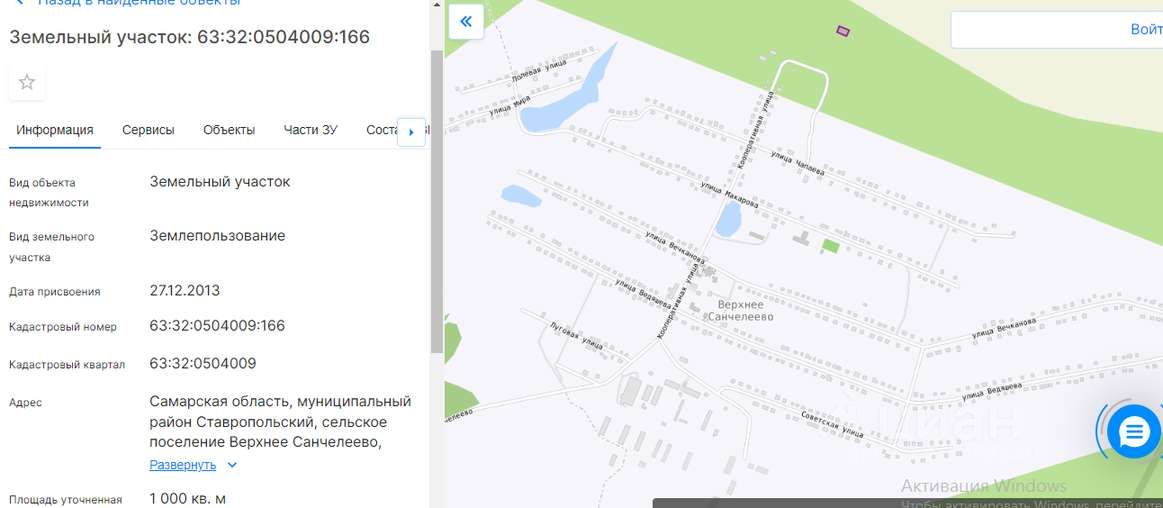This screenshot has height=508, width=1163.
Task: Click the info panel vertical scrollbar
Action: click(436, 200)
